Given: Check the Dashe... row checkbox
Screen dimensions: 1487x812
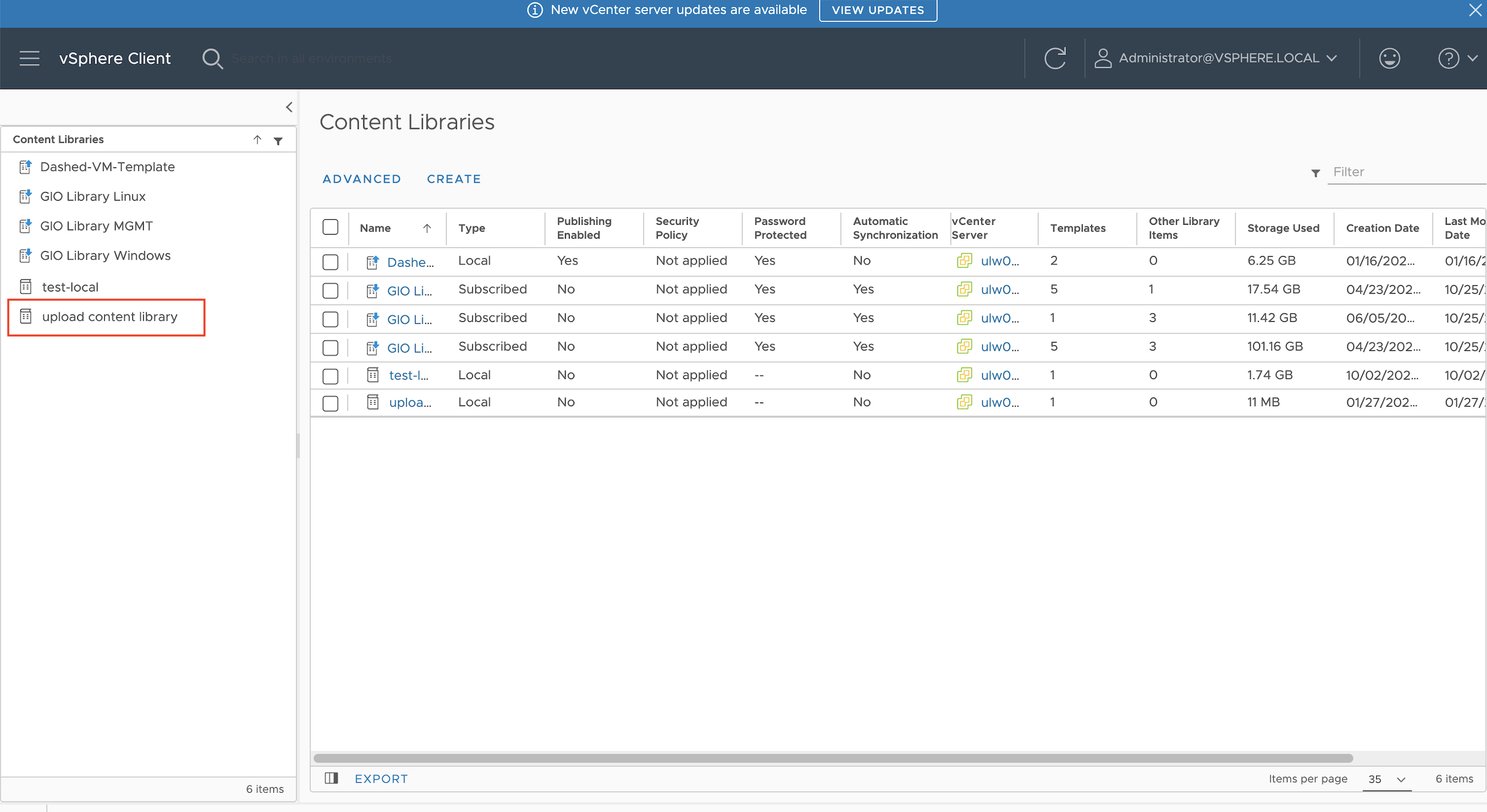Looking at the screenshot, I should point(330,262).
